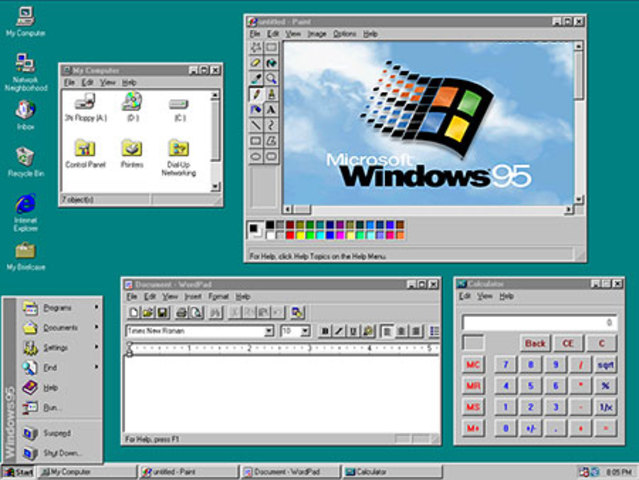Select the Rounded Rectangle tool in Paint
This screenshot has width=639, height=480.
pos(271,156)
